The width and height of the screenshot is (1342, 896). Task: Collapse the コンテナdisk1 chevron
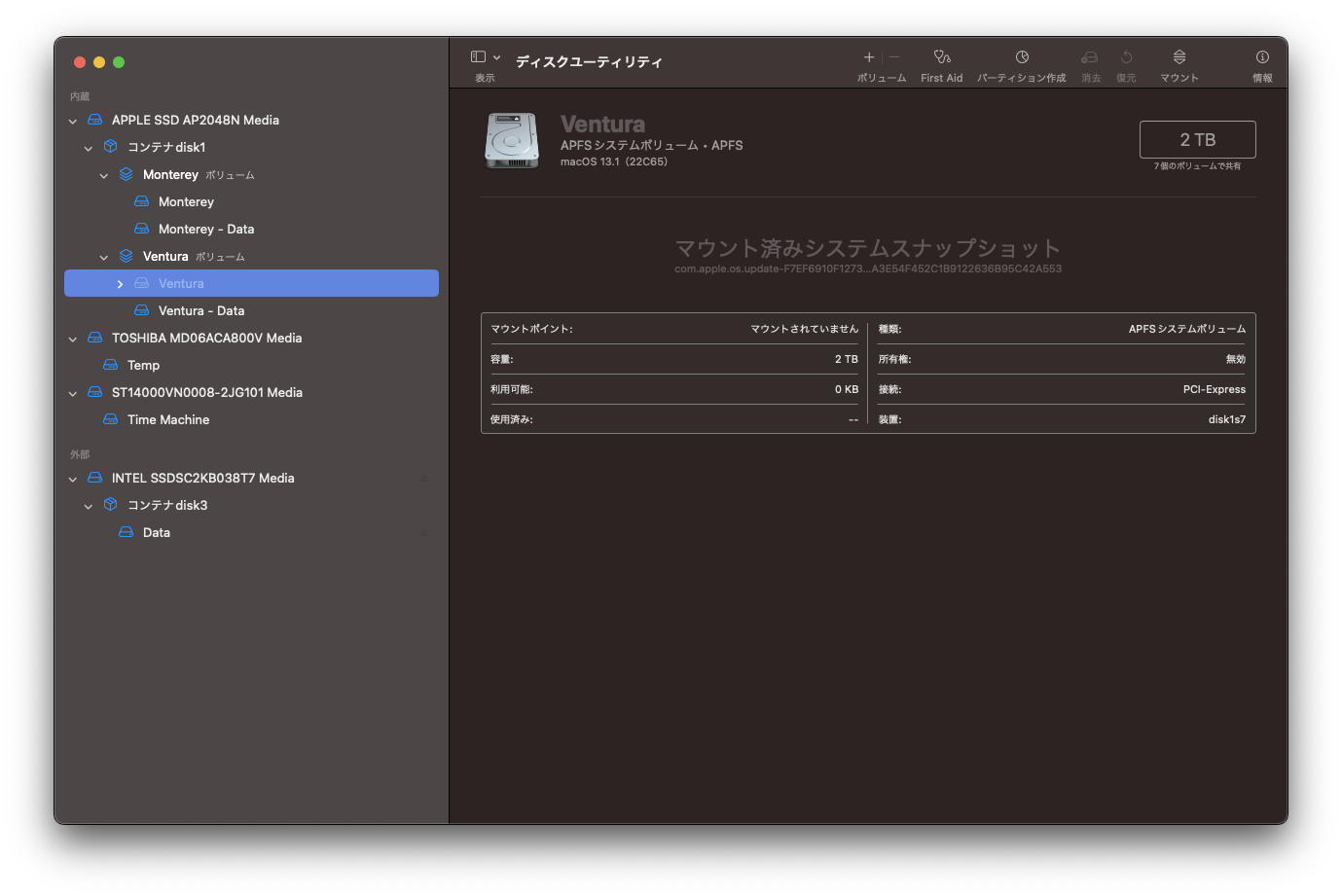pyautogui.click(x=89, y=149)
